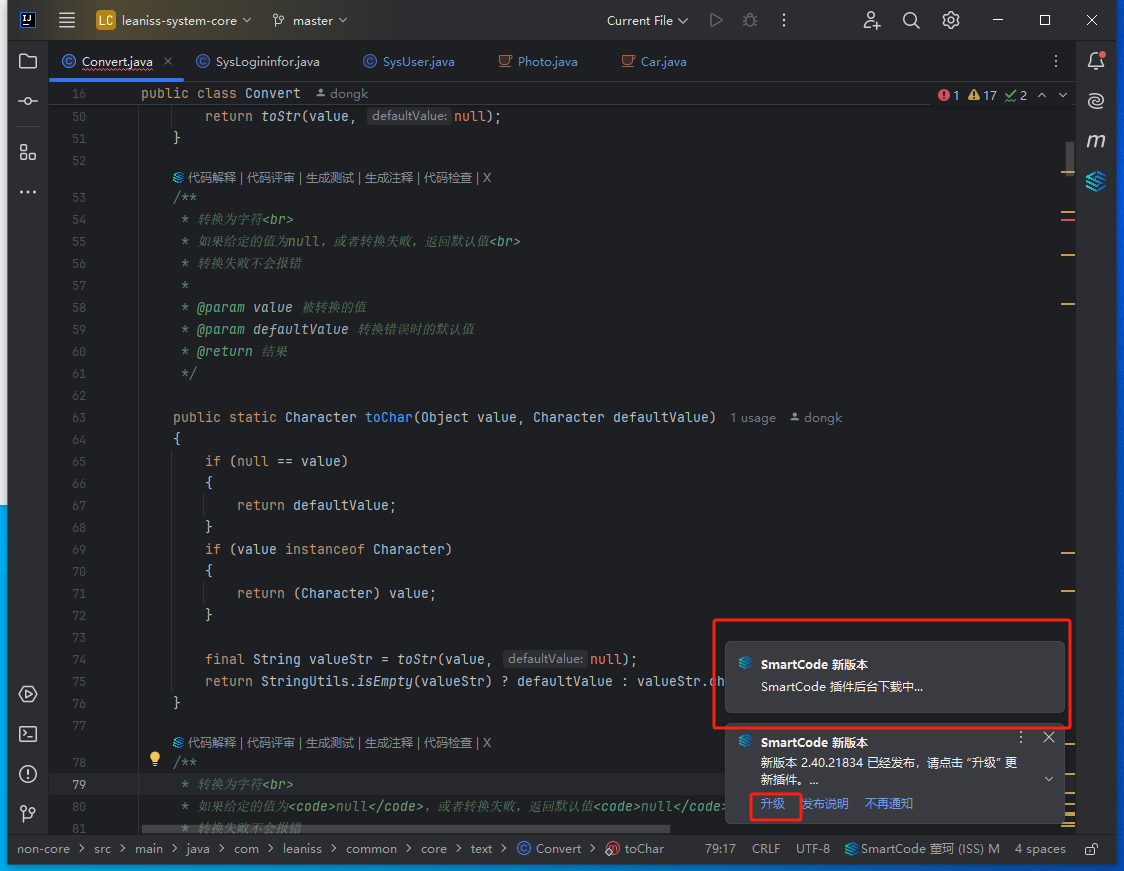Switch to Photo.java tab
The image size is (1124, 871).
(x=538, y=62)
